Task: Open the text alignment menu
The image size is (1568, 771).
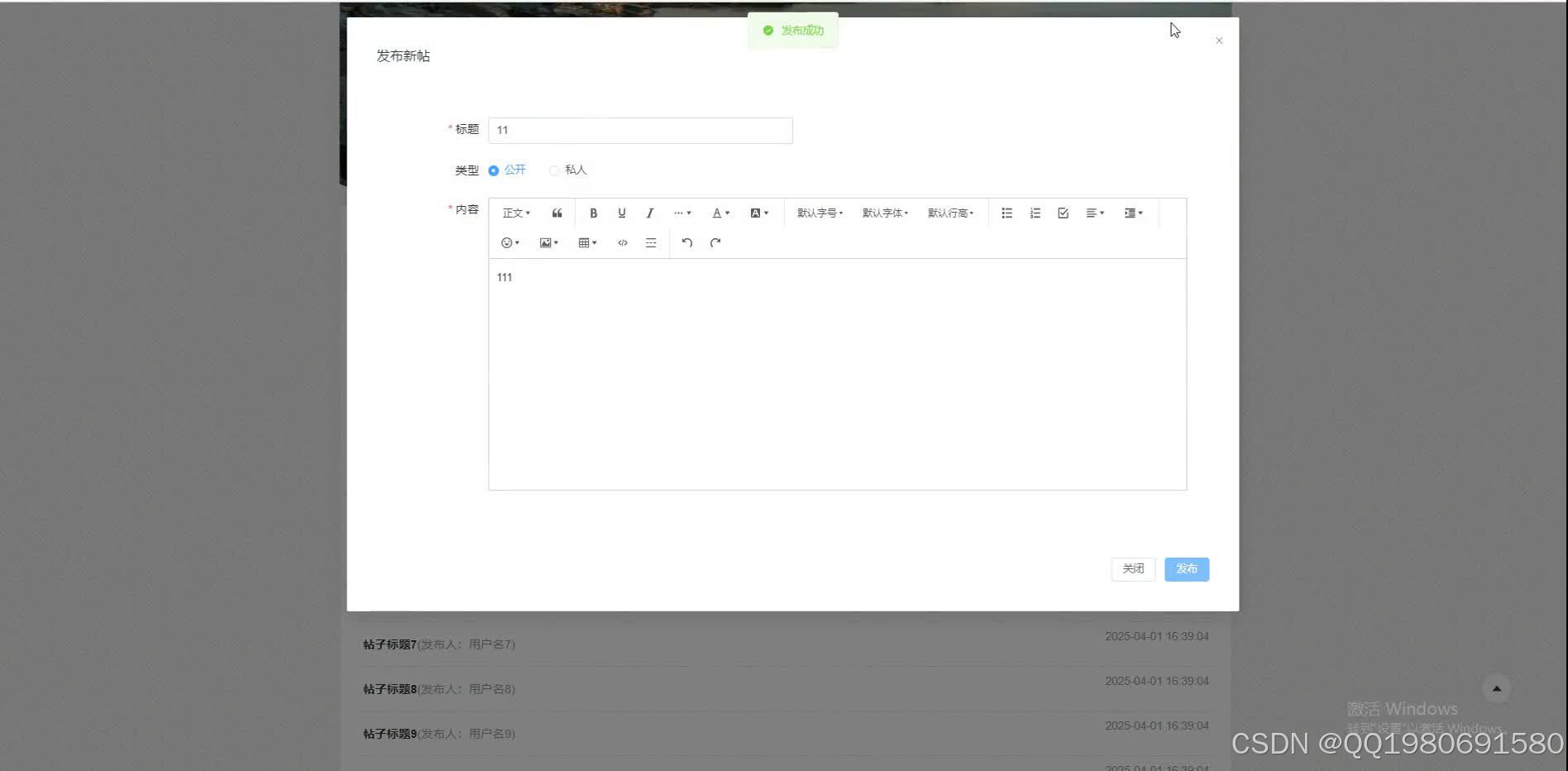Action: 1095,213
